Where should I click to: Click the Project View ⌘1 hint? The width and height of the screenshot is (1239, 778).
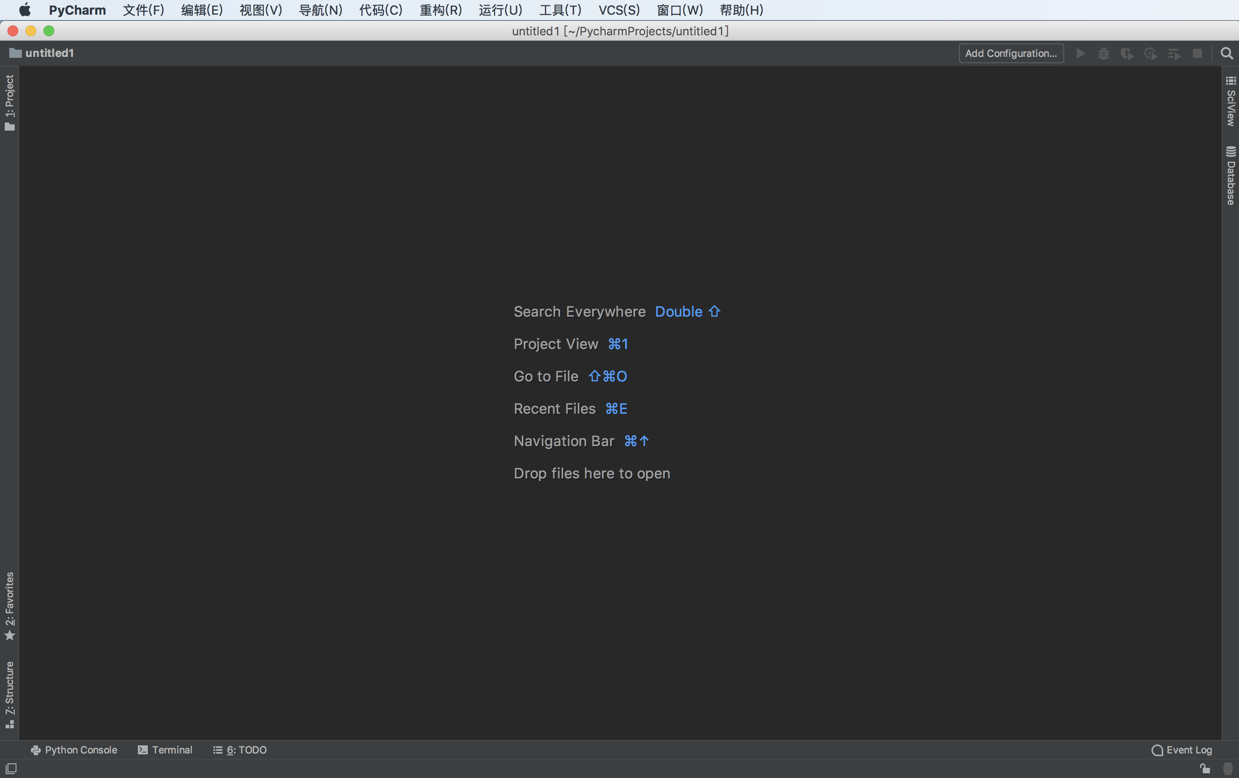[571, 344]
